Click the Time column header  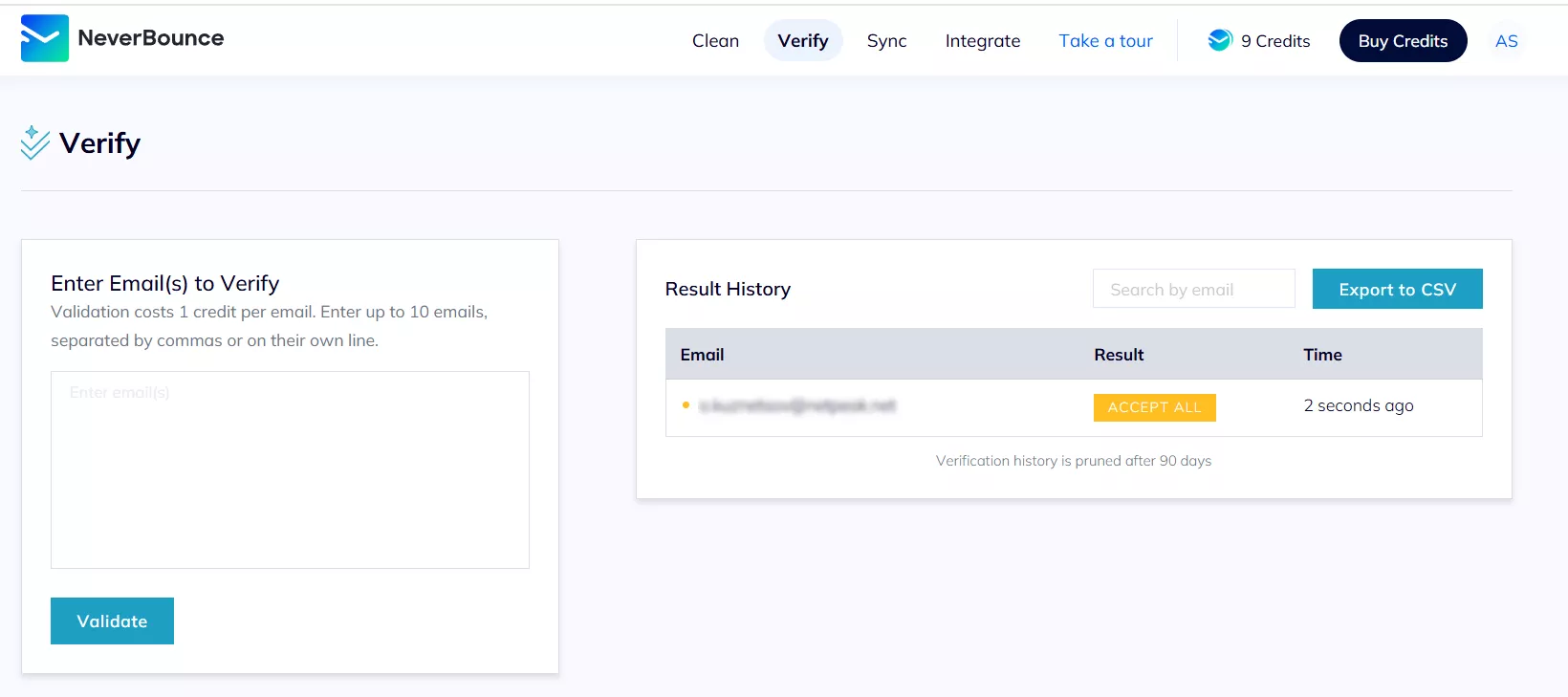pyautogui.click(x=1322, y=355)
